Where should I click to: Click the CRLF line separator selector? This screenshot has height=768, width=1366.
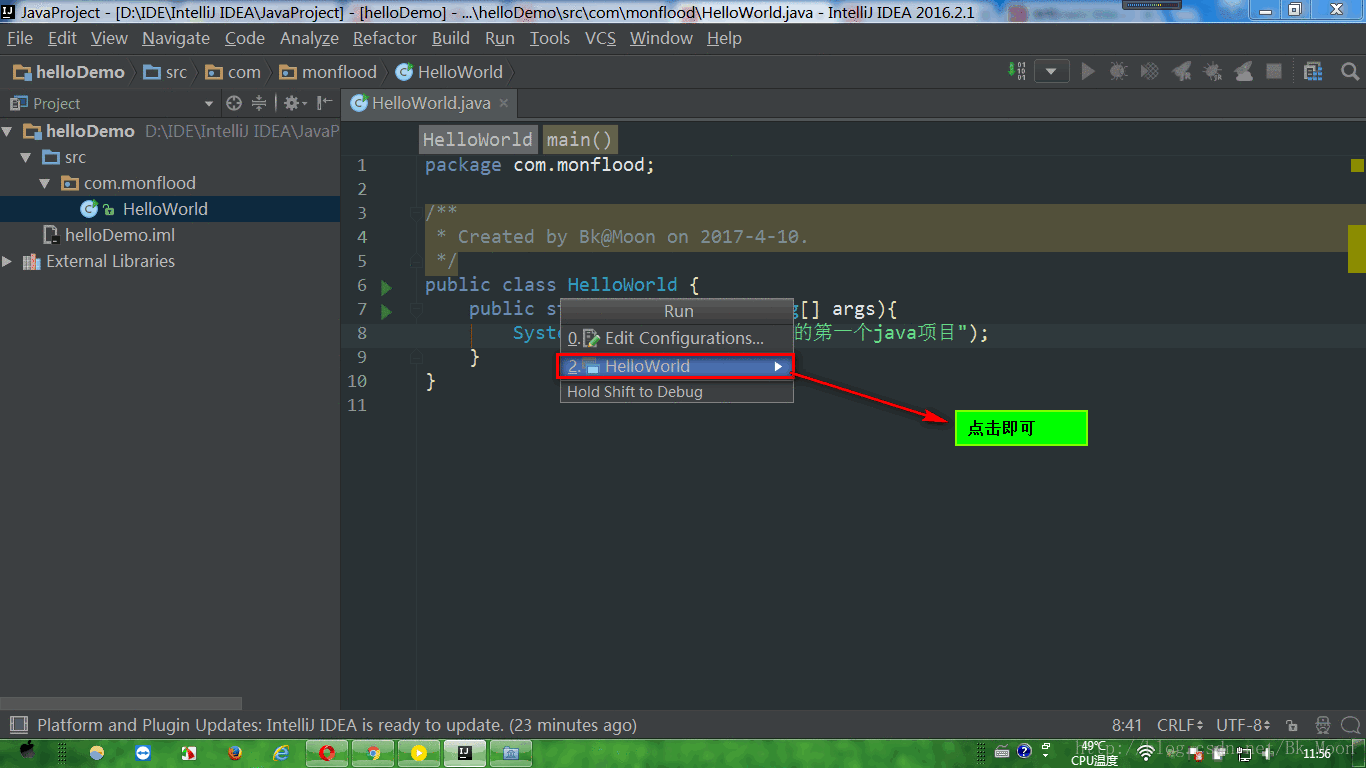tap(1180, 725)
